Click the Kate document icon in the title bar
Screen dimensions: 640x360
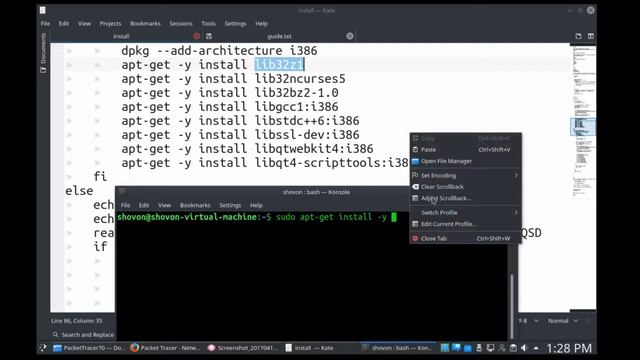point(43,10)
